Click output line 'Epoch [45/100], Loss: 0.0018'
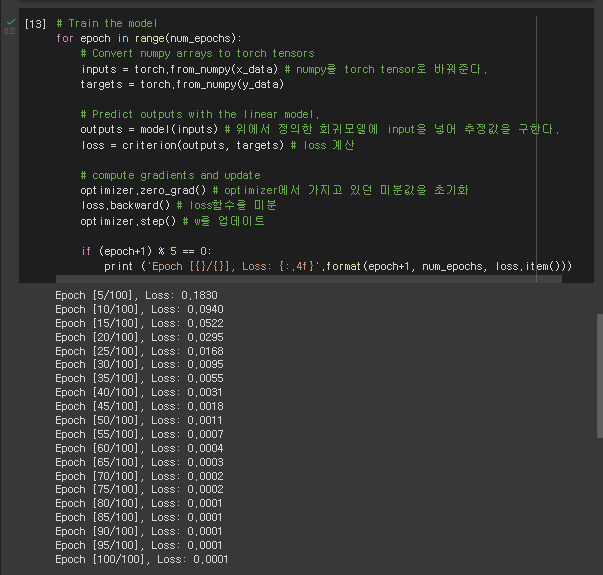Viewport: 603px width, 575px height. point(139,407)
